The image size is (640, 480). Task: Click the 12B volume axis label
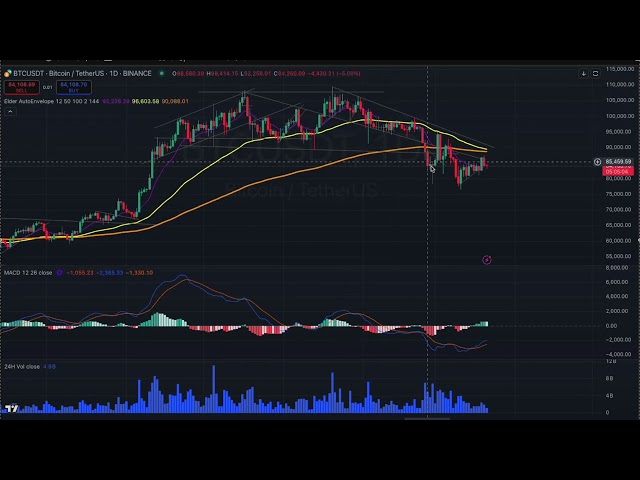coord(611,362)
